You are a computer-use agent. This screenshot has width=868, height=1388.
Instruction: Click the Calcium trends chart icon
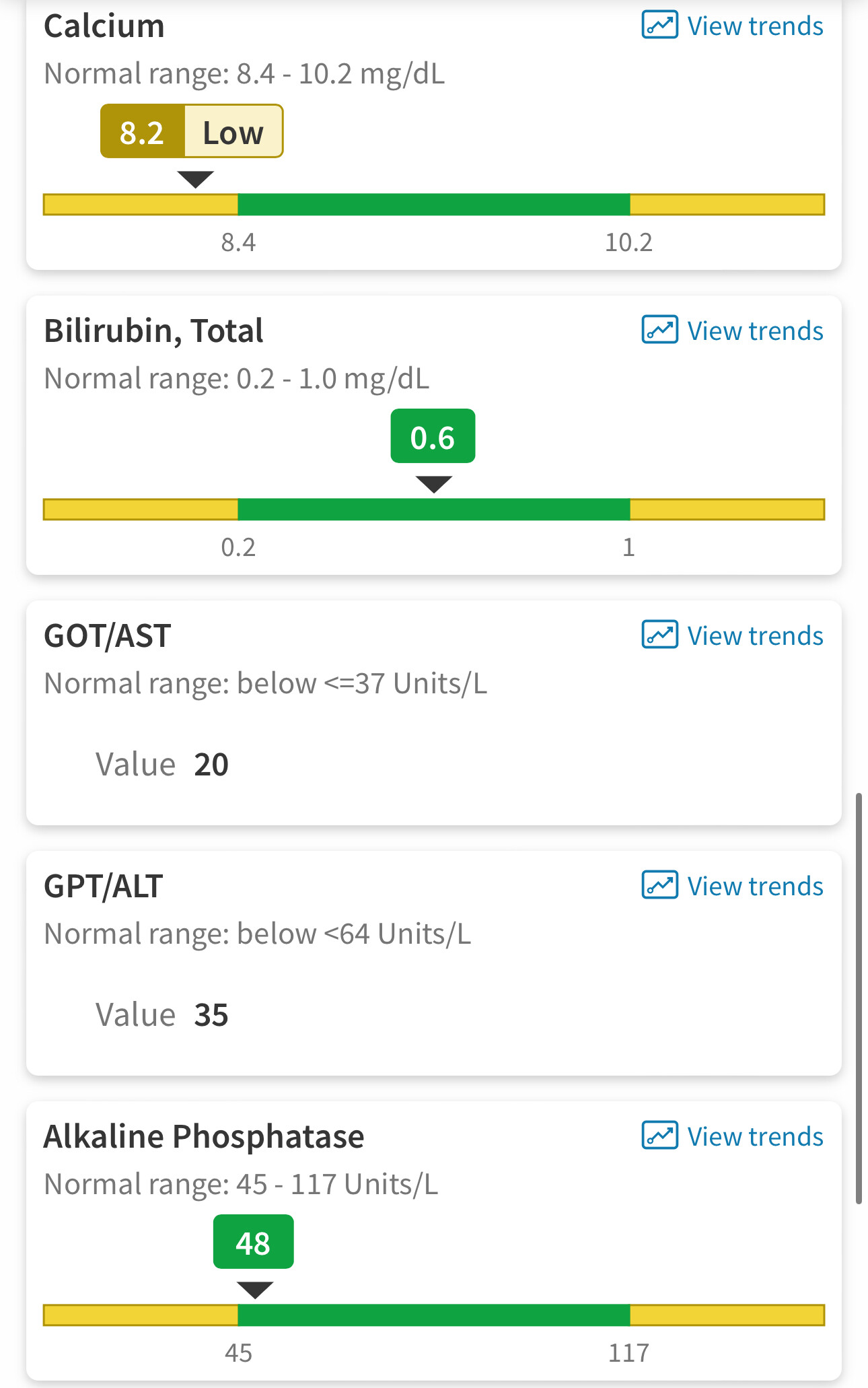coord(659,26)
